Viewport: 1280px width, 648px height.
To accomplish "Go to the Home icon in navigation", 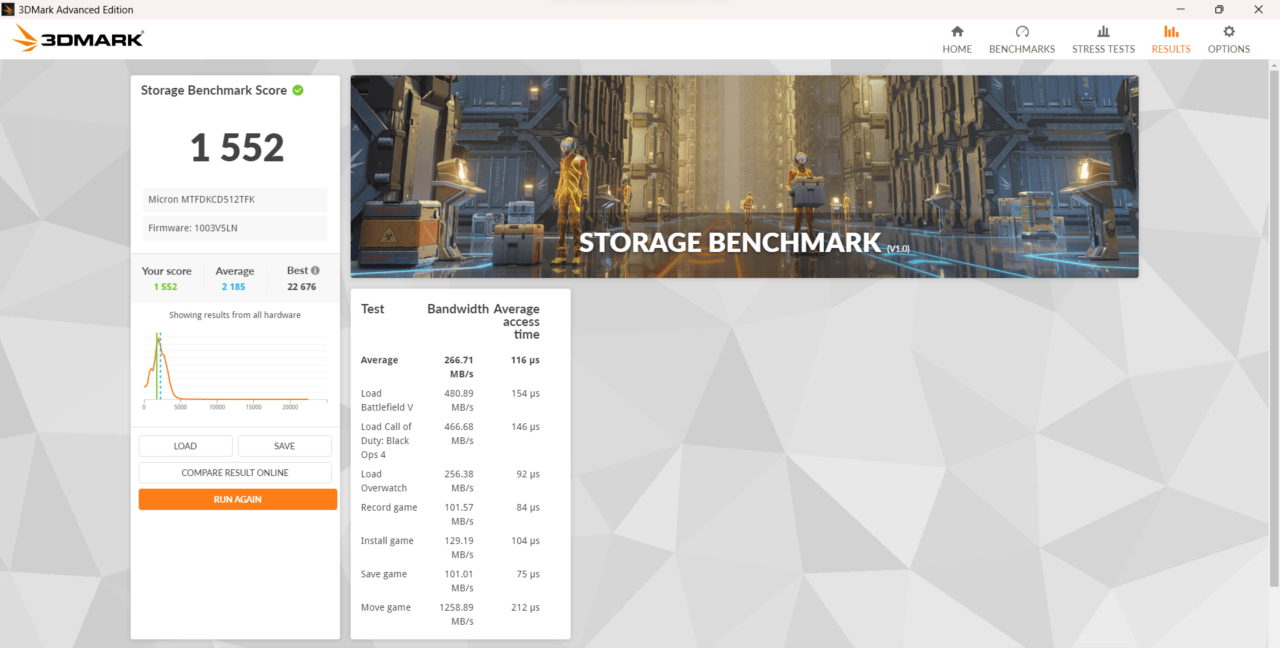I will pyautogui.click(x=957, y=32).
